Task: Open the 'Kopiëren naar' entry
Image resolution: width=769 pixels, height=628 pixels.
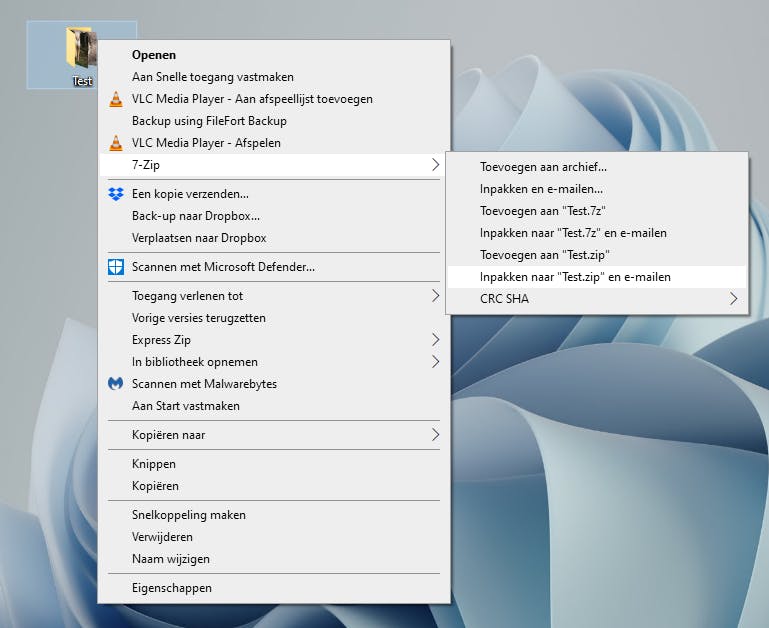Action: tap(274, 435)
